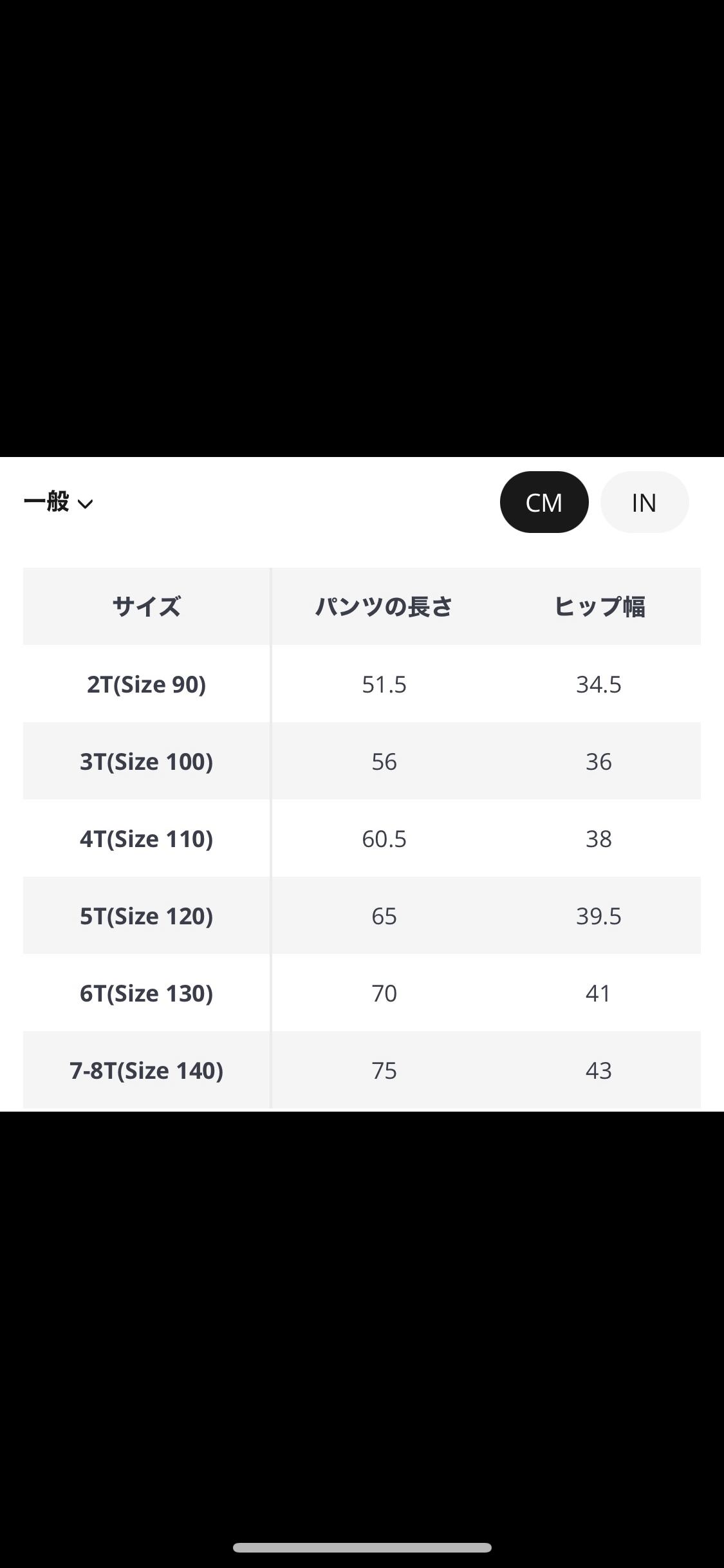
Task: Pick the 6T(Size 130) row label
Action: point(147,993)
